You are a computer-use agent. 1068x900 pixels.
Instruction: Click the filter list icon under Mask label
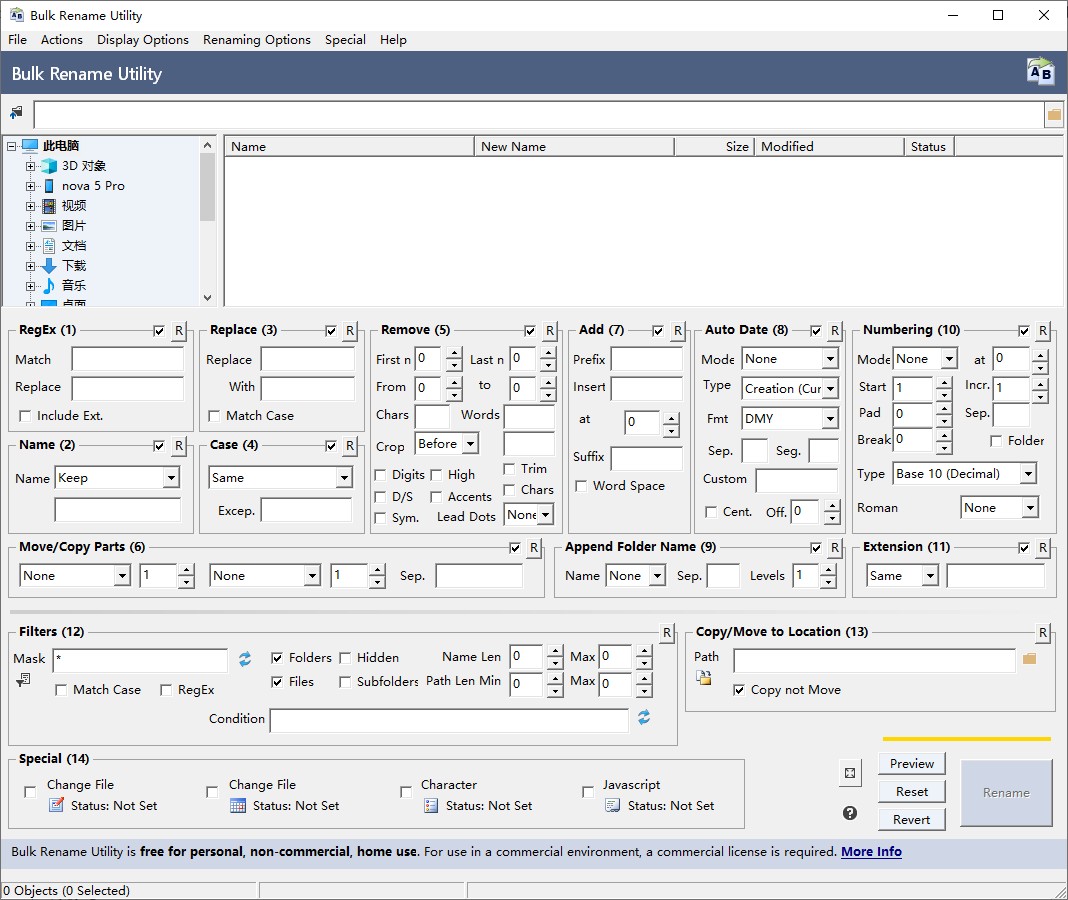pos(23,679)
